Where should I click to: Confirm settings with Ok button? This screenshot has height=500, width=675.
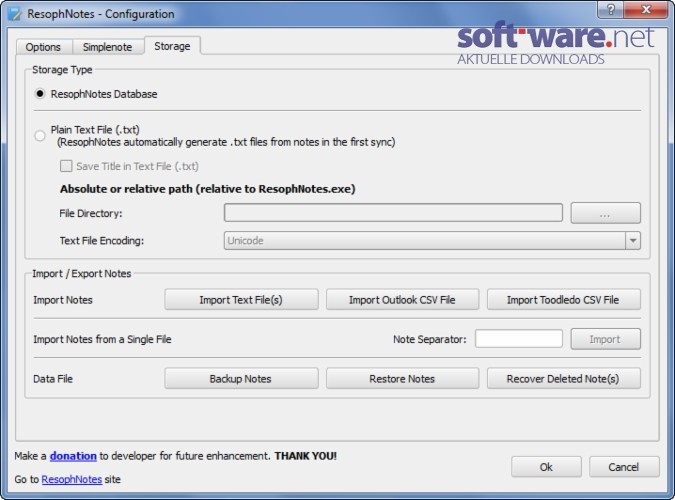click(x=546, y=467)
